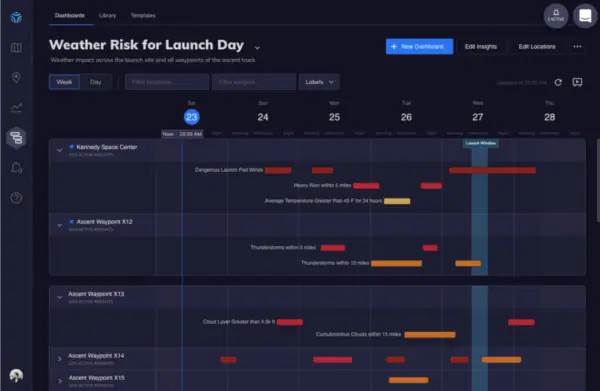Switch to the Dashboards tab

point(70,16)
